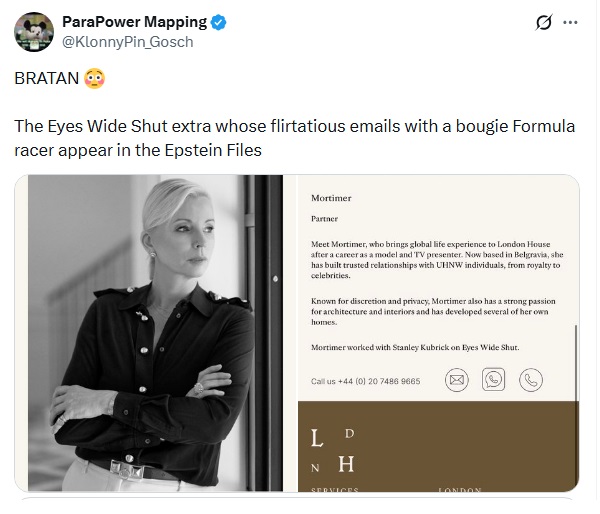Image resolution: width=600 pixels, height=514 pixels.
Task: Click the Call us phone number text
Action: (365, 381)
